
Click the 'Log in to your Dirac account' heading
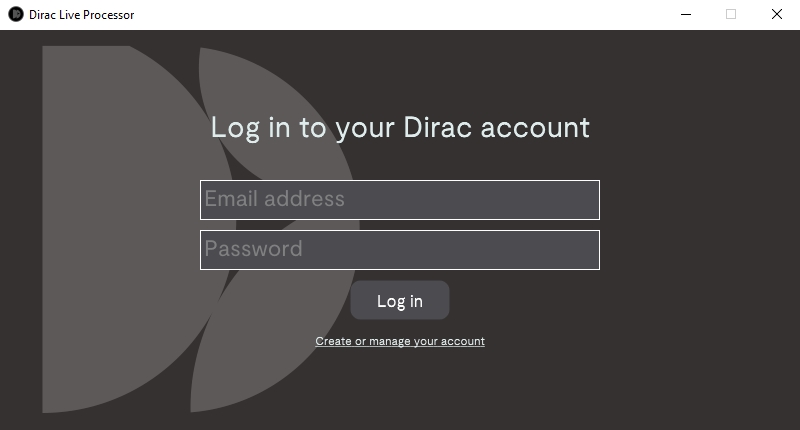point(400,128)
